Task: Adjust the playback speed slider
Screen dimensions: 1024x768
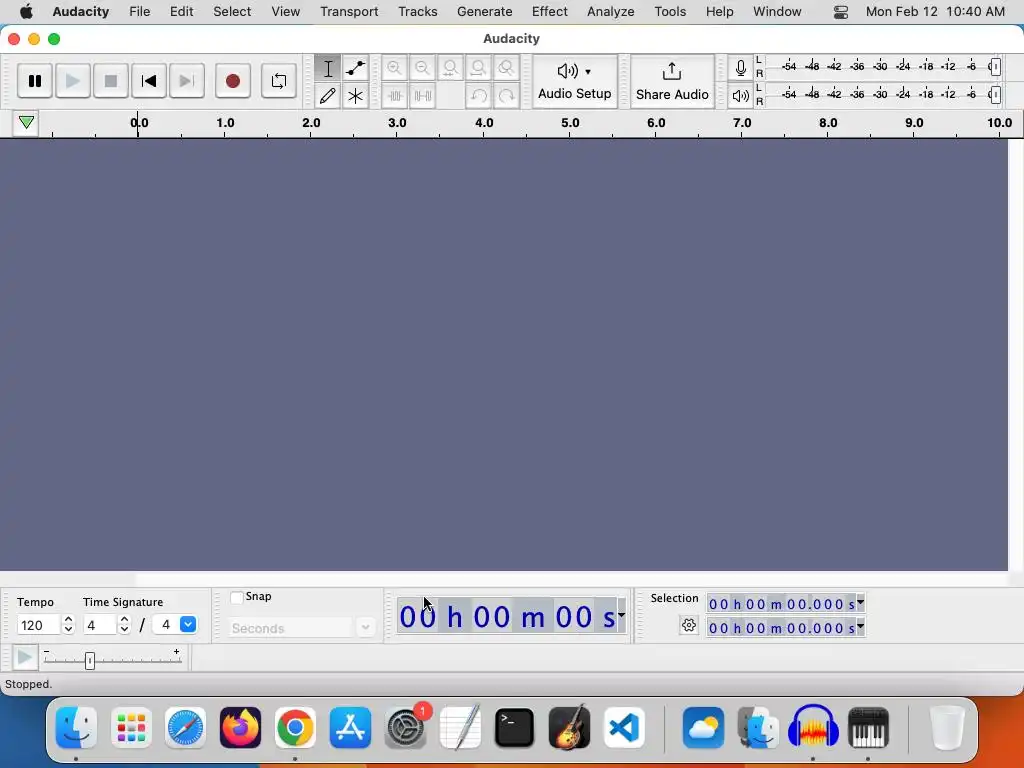Action: pyautogui.click(x=90, y=660)
